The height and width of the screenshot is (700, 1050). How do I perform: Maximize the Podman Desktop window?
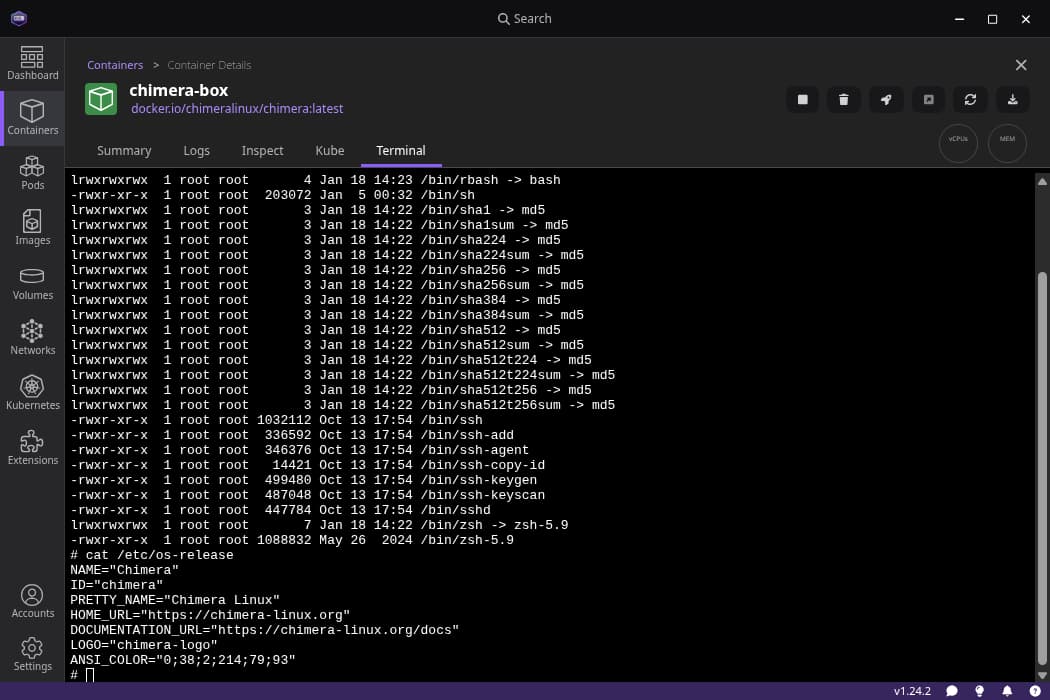[992, 19]
